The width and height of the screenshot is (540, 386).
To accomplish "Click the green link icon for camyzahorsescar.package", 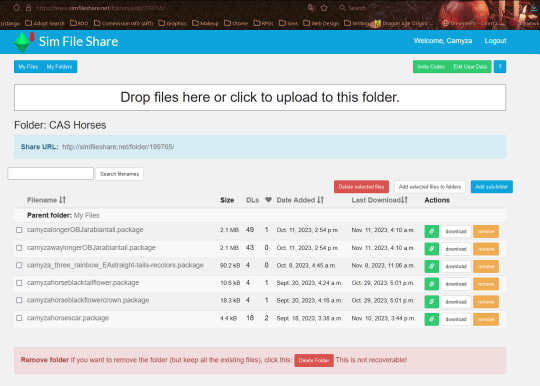I will click(432, 319).
